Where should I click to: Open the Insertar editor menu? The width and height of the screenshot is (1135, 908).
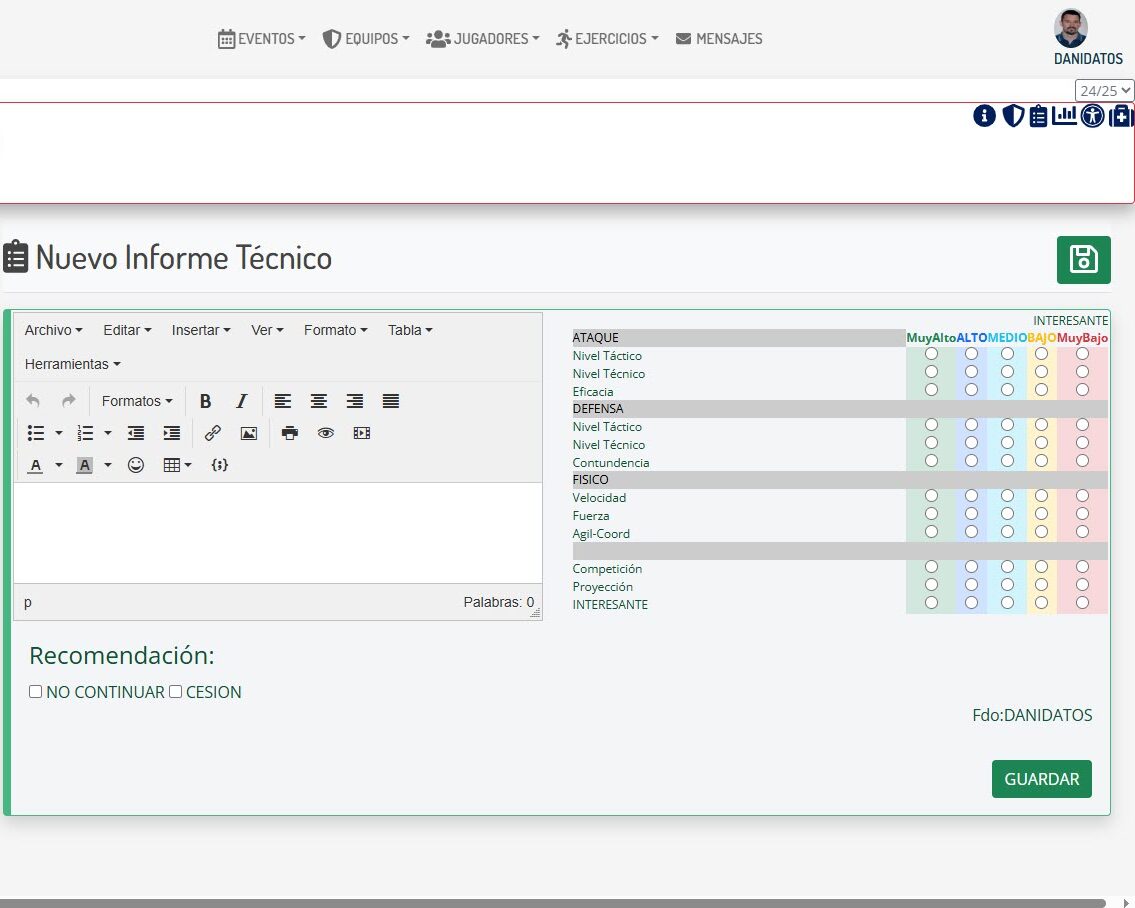pyautogui.click(x=200, y=330)
